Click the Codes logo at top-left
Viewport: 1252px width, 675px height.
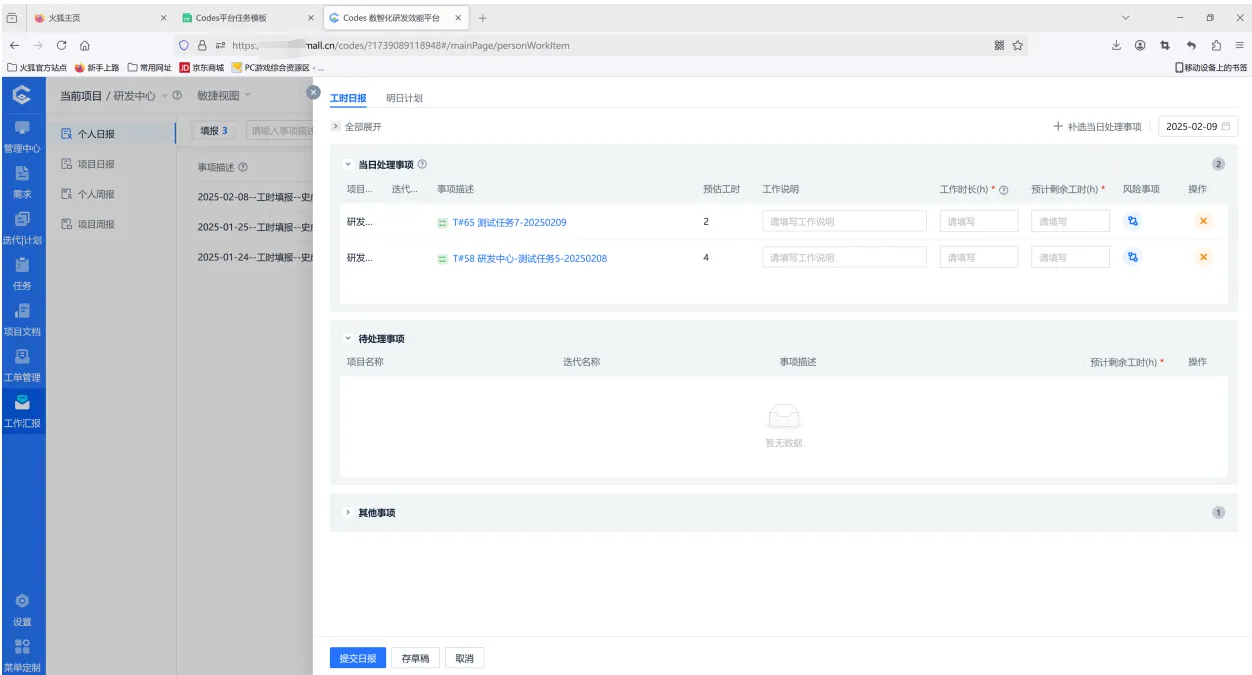pos(22,94)
